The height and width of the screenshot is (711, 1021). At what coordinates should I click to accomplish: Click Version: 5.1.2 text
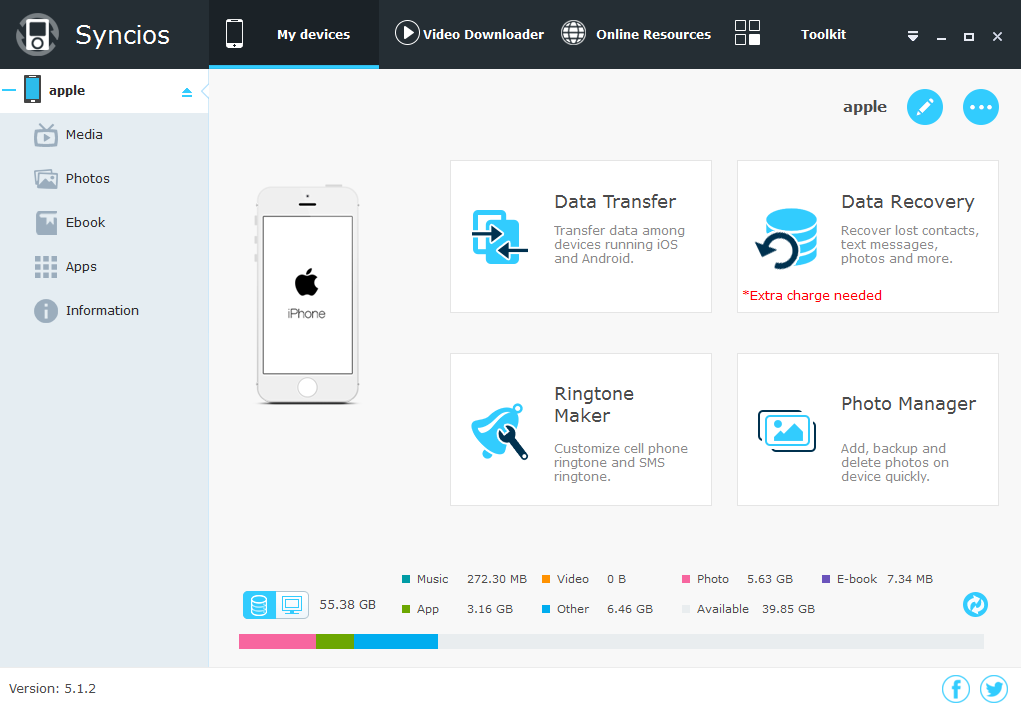(x=52, y=688)
